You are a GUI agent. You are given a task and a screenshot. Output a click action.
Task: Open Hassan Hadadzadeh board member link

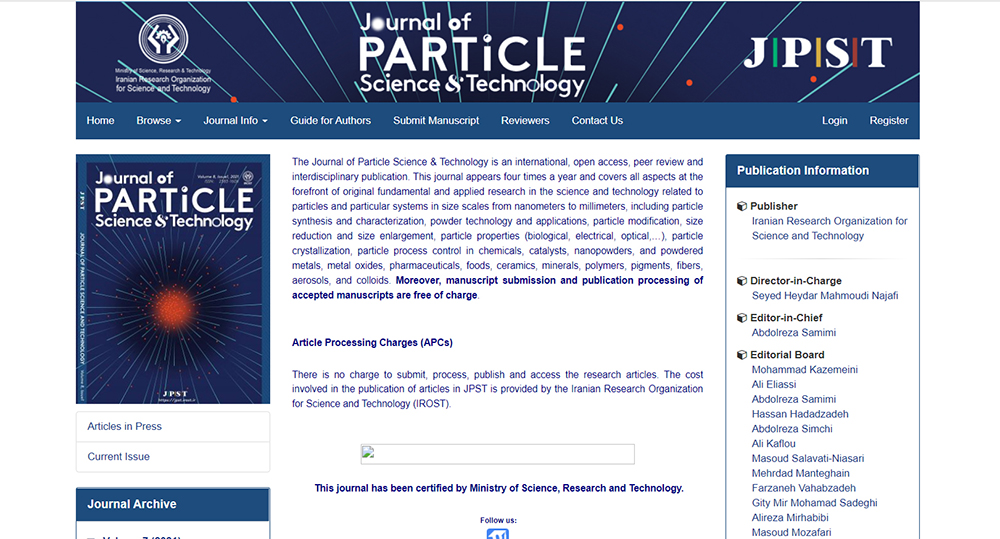(x=800, y=414)
